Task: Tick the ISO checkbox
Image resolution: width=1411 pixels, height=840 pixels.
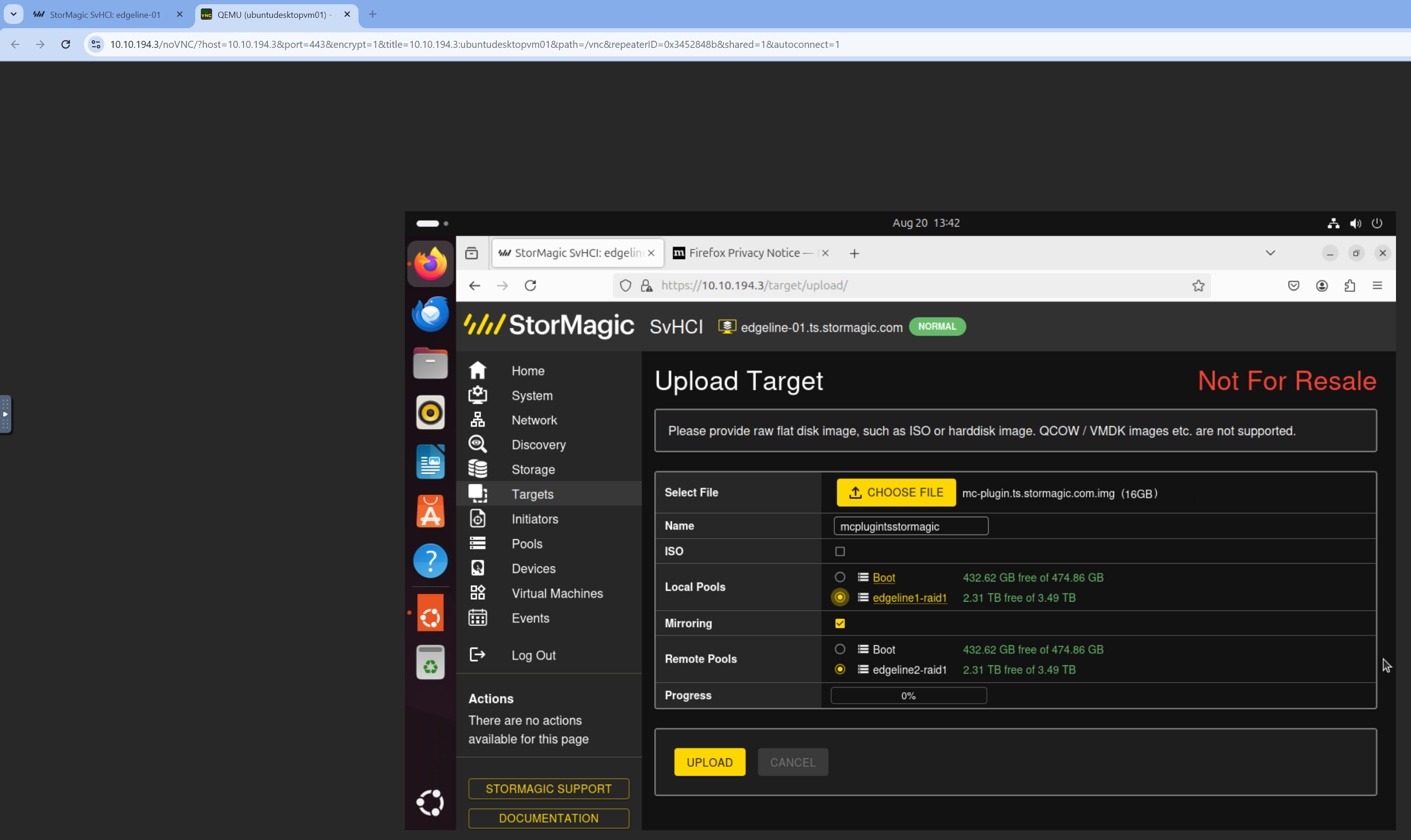Action: point(840,551)
